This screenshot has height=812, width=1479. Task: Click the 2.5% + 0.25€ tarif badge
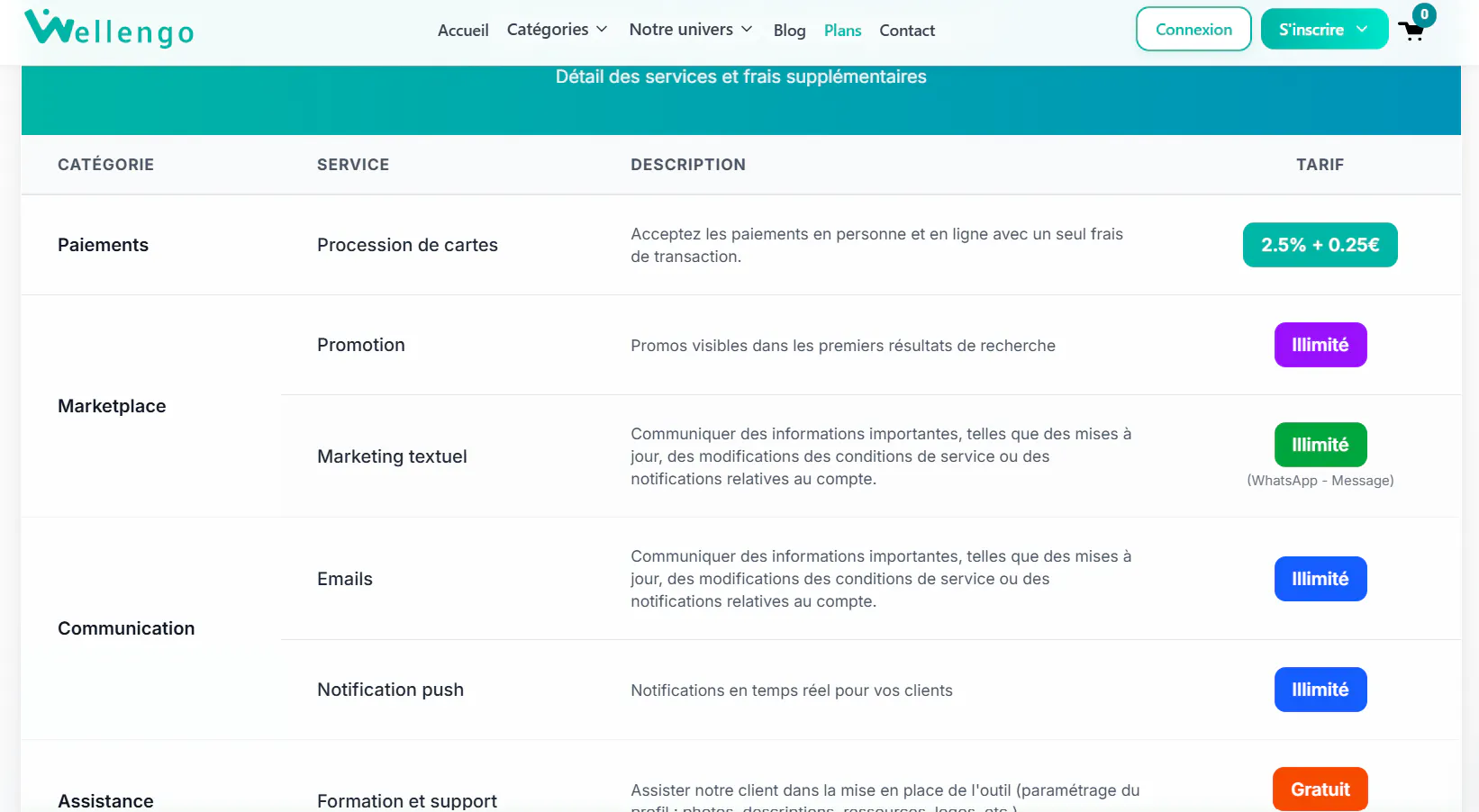point(1320,245)
